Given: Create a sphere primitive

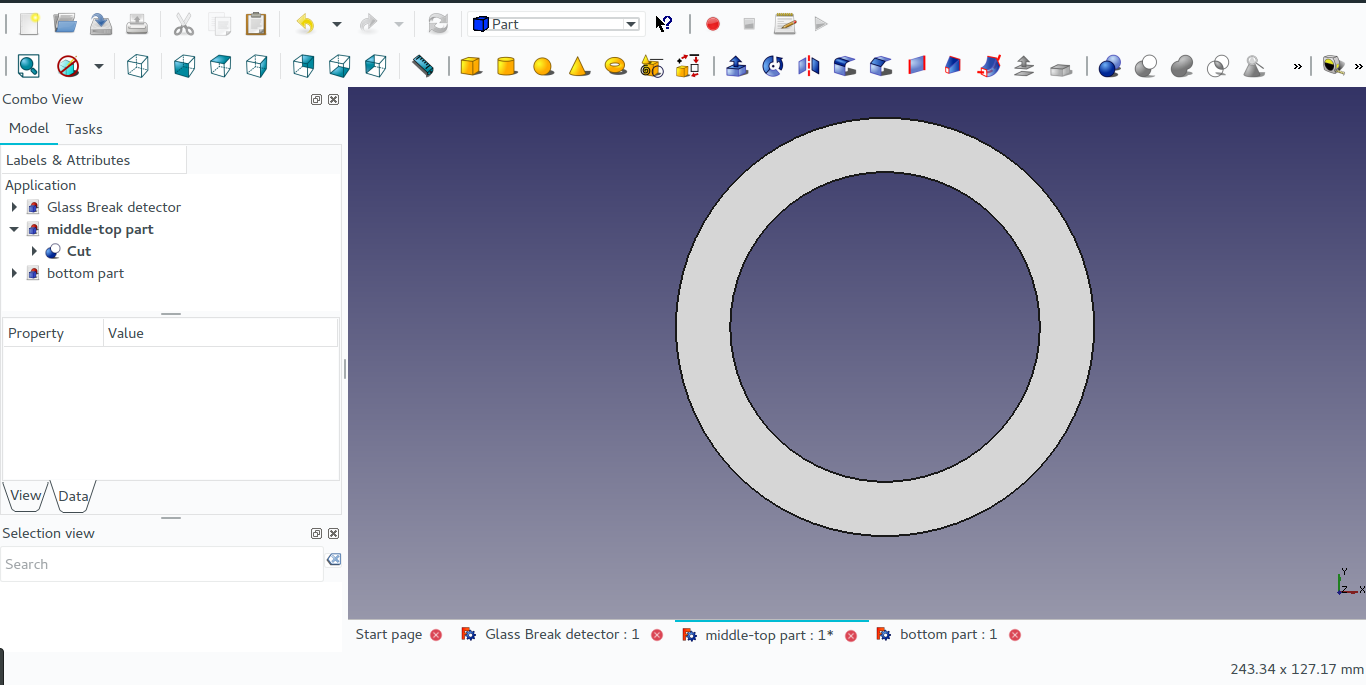Looking at the screenshot, I should tap(543, 66).
